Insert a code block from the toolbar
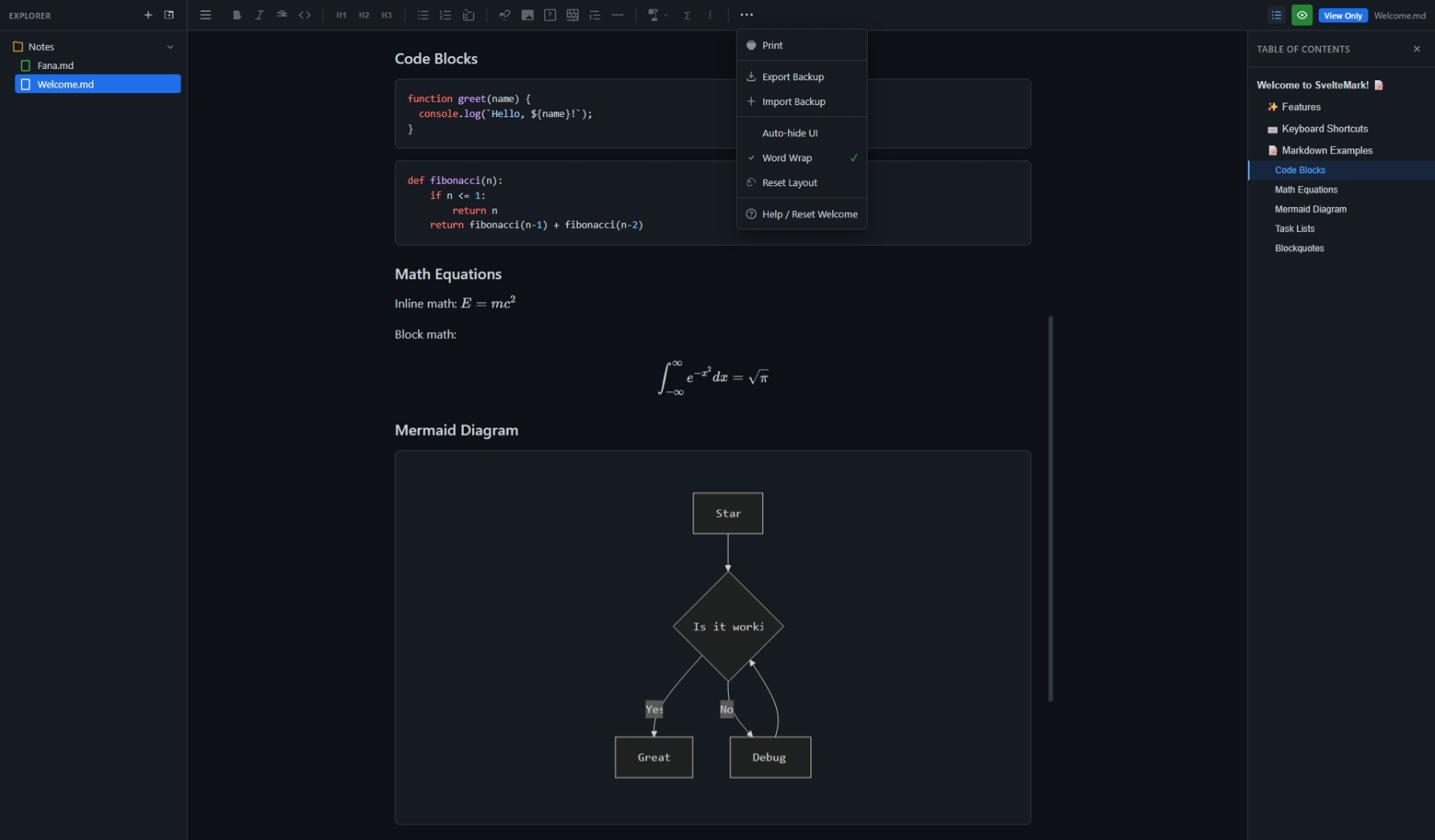This screenshot has width=1435, height=840. [550, 14]
